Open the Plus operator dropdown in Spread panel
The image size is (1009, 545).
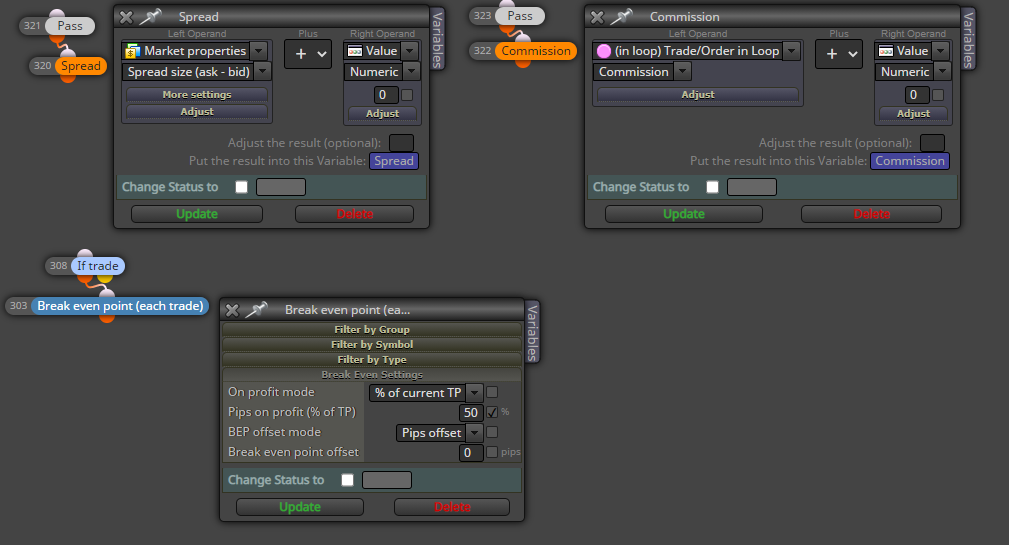pyautogui.click(x=308, y=54)
